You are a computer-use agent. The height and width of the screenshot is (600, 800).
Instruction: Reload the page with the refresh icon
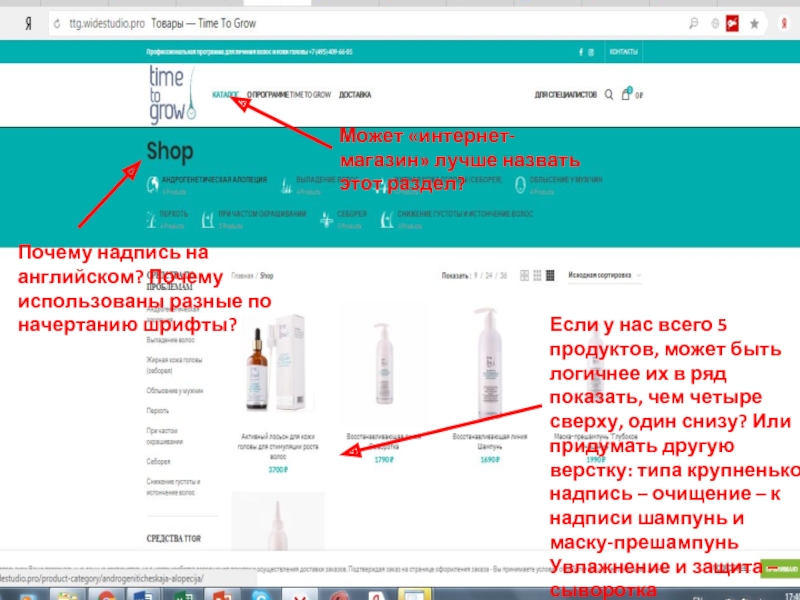57,24
